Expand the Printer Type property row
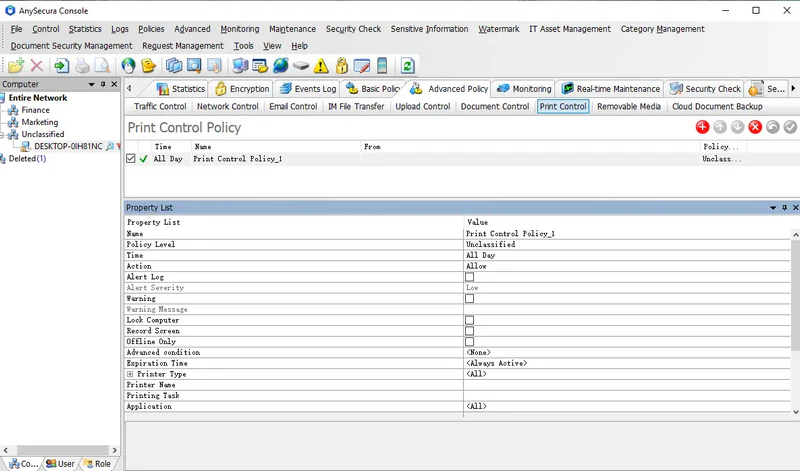The width and height of the screenshot is (800, 471). click(130, 374)
